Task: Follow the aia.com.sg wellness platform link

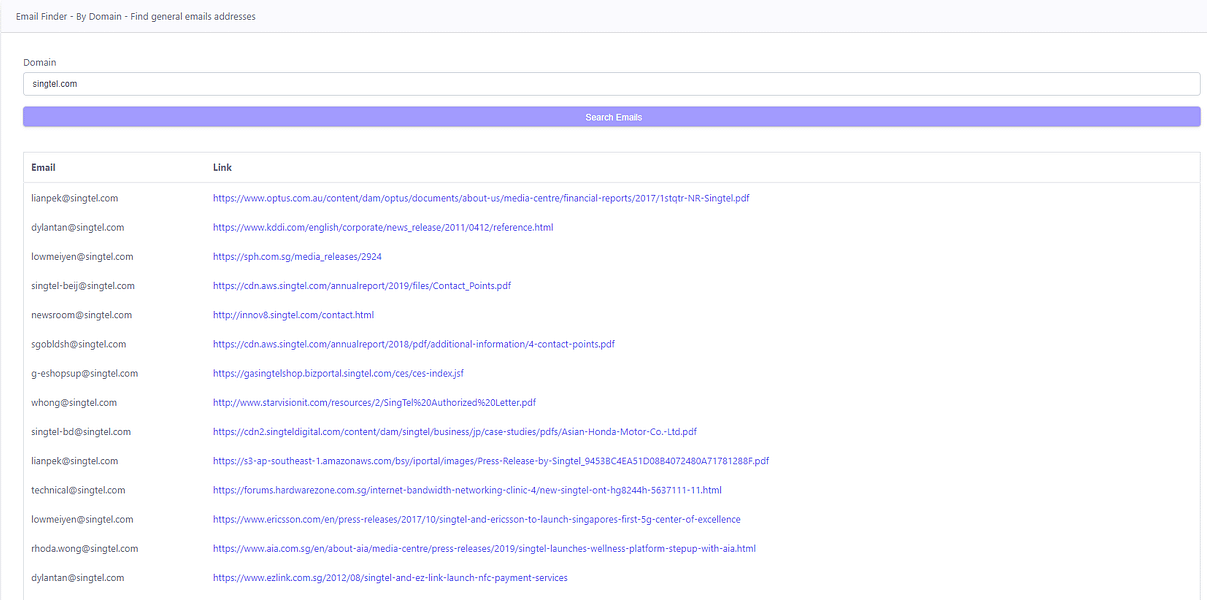Action: [484, 548]
